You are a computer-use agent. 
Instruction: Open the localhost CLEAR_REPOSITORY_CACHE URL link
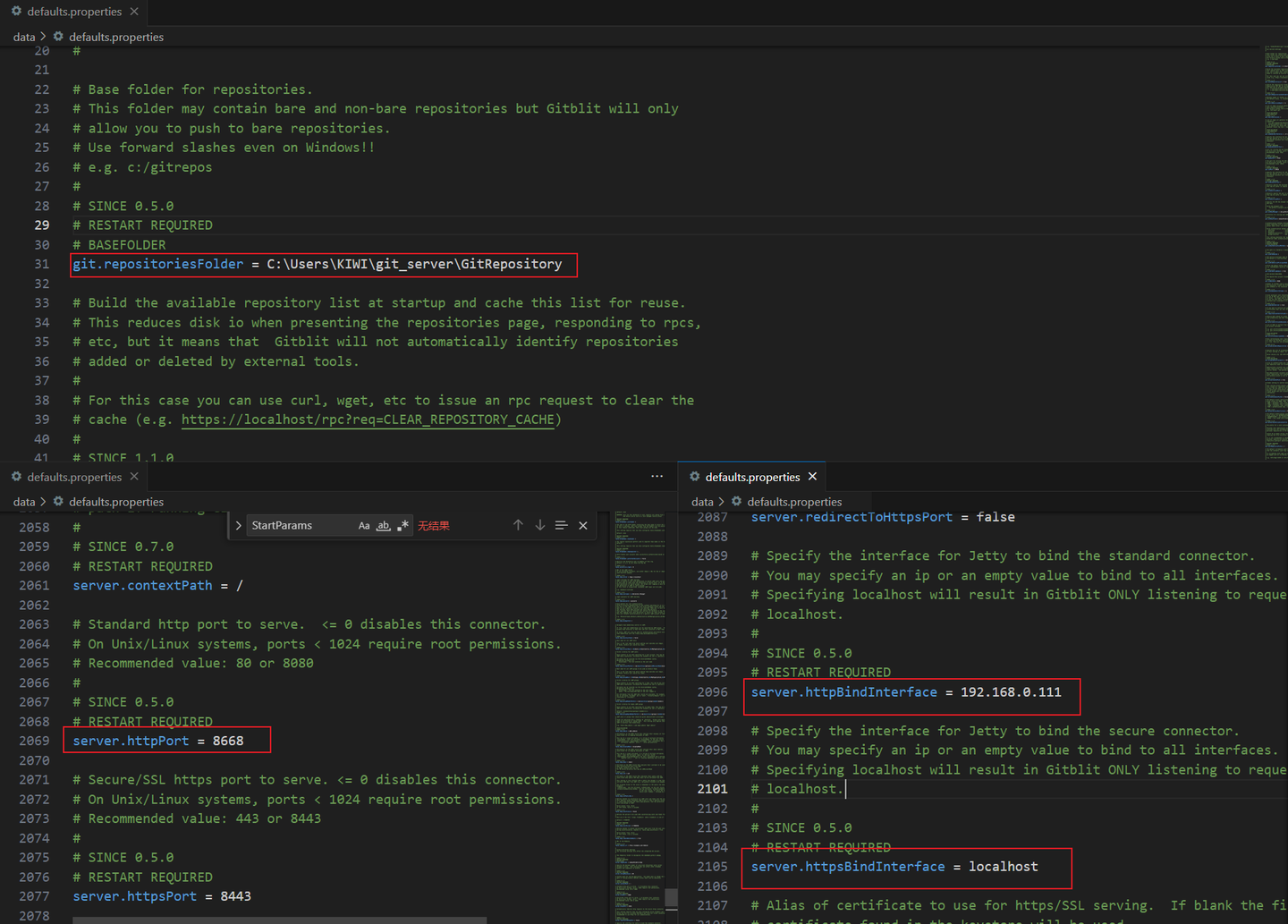[x=368, y=420]
